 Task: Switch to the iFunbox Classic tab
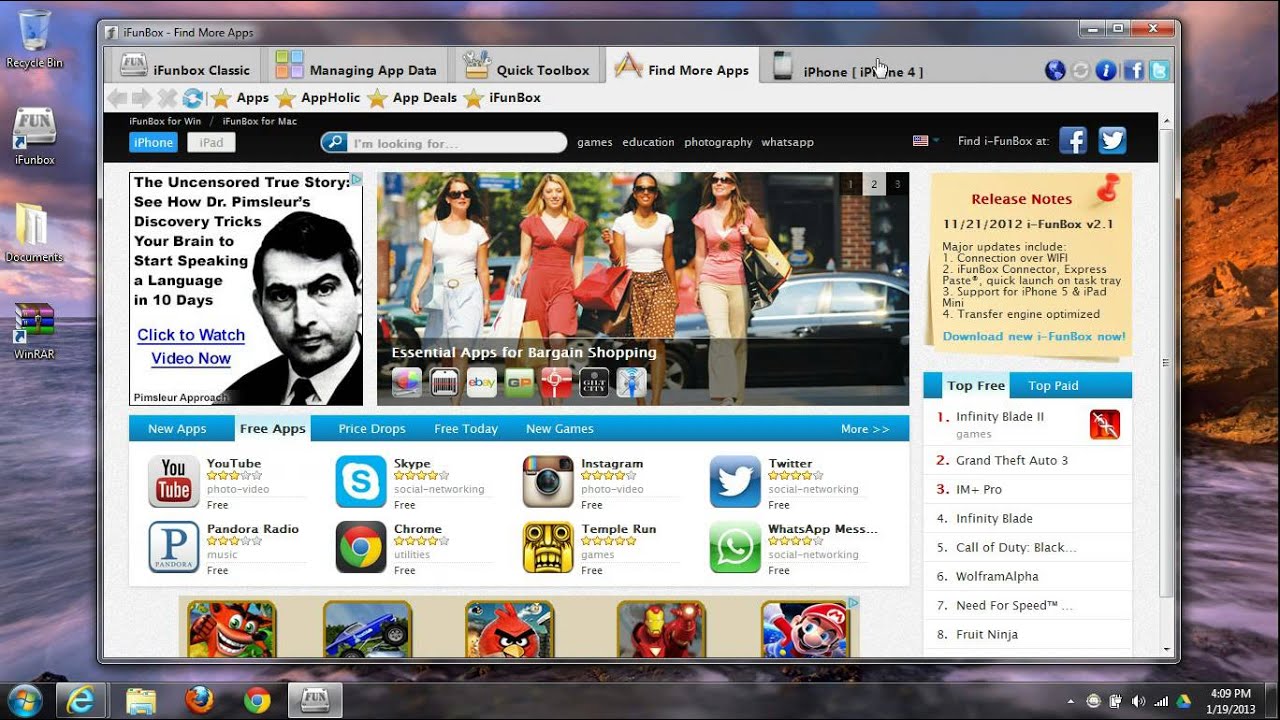pos(185,67)
